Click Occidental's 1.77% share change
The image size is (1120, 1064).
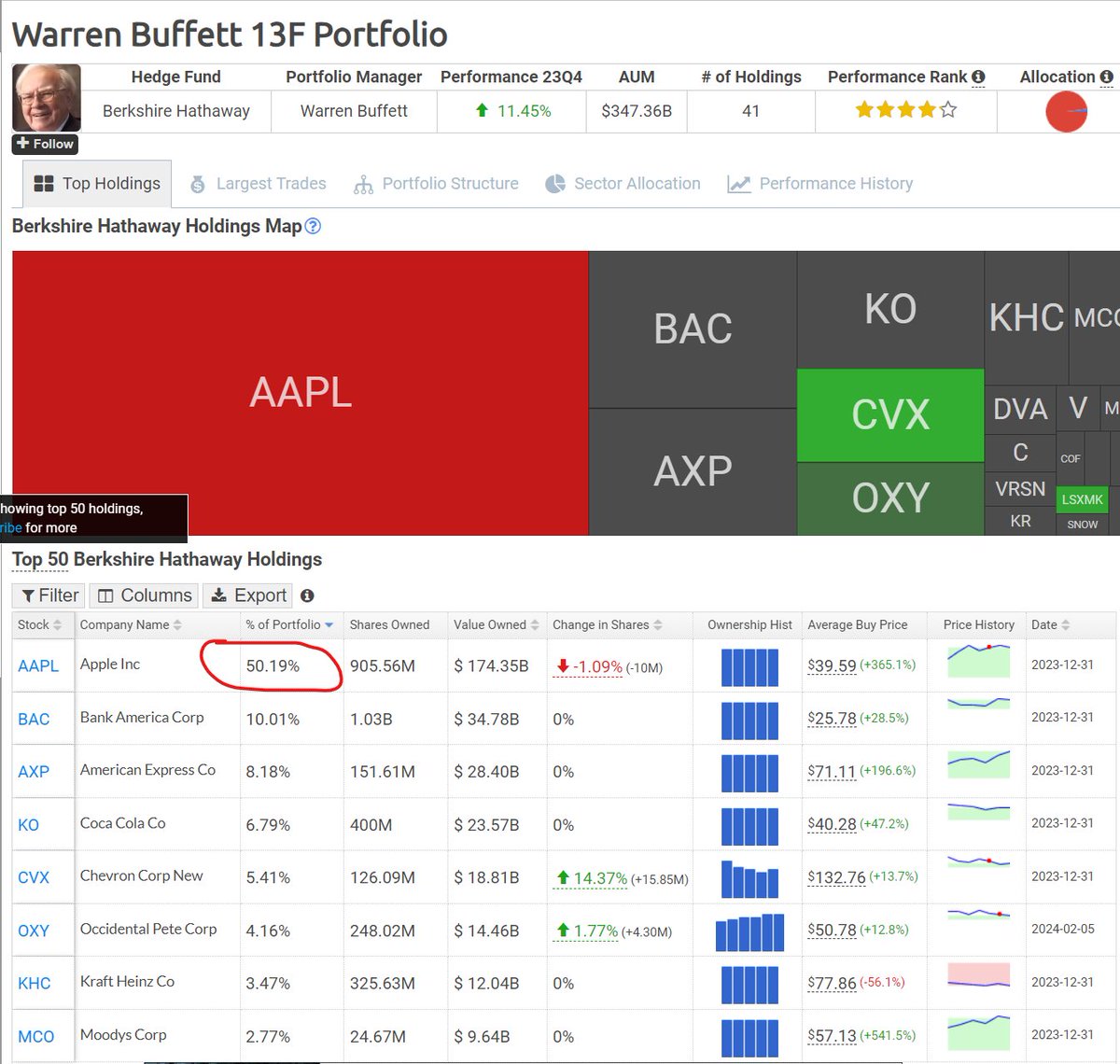tap(586, 931)
